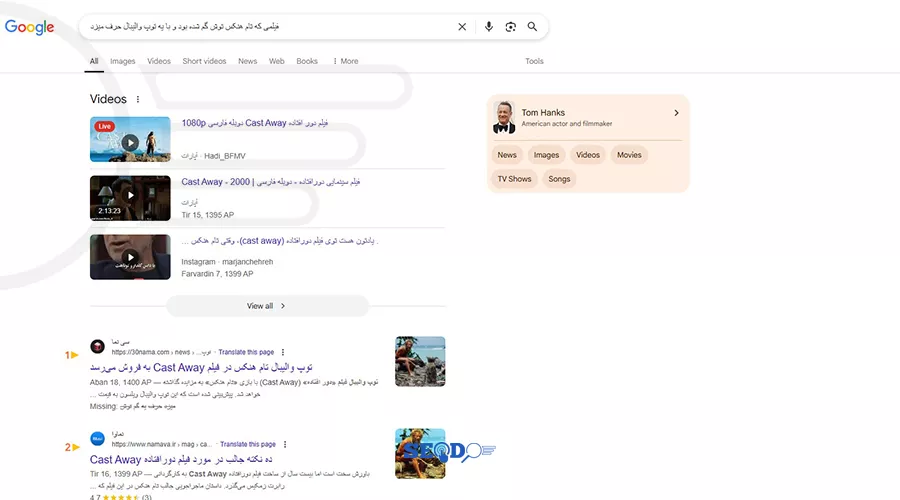Select the Images chip for Tom Hanks

546,155
